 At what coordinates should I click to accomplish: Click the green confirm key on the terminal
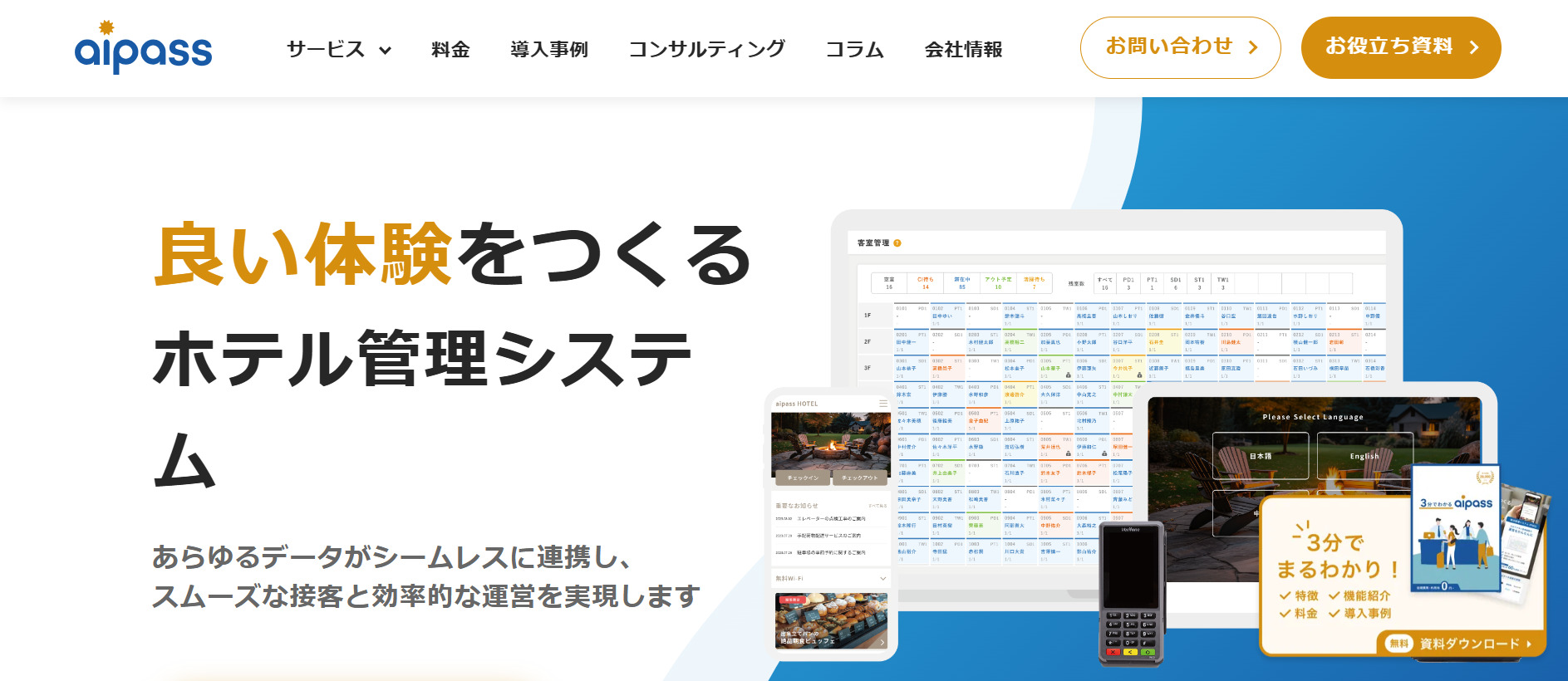[1148, 653]
